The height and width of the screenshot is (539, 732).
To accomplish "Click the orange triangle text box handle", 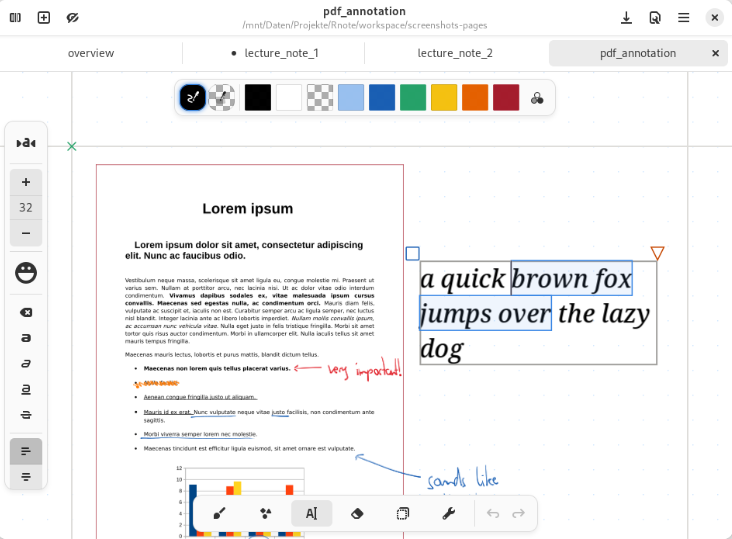I will [x=657, y=253].
